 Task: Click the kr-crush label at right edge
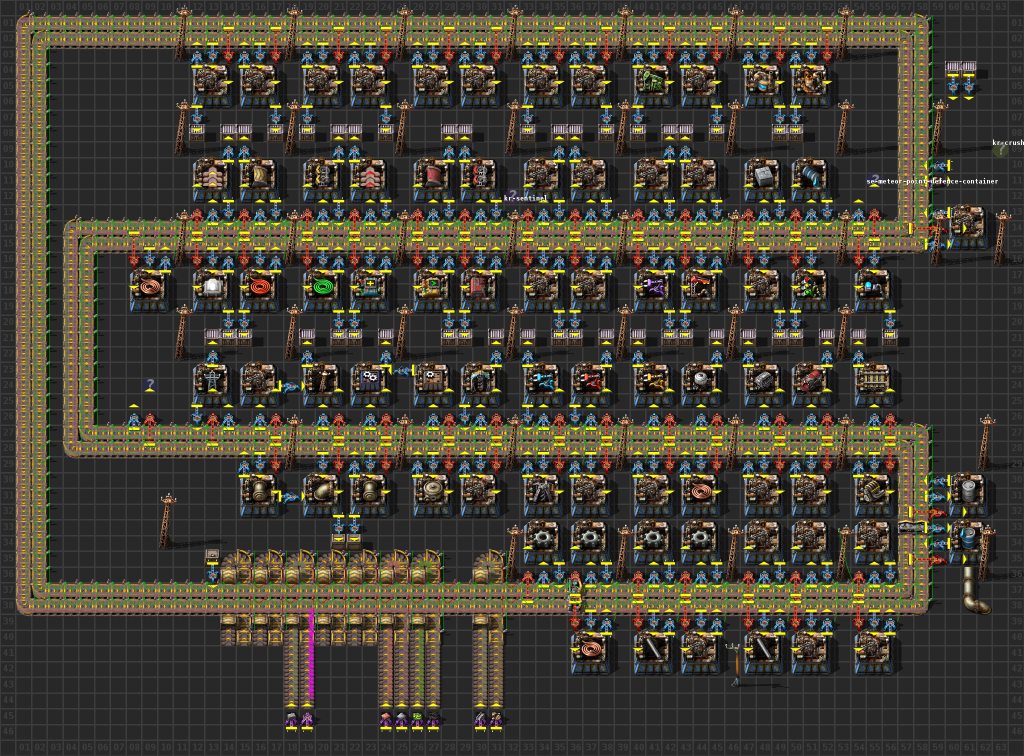(1008, 142)
